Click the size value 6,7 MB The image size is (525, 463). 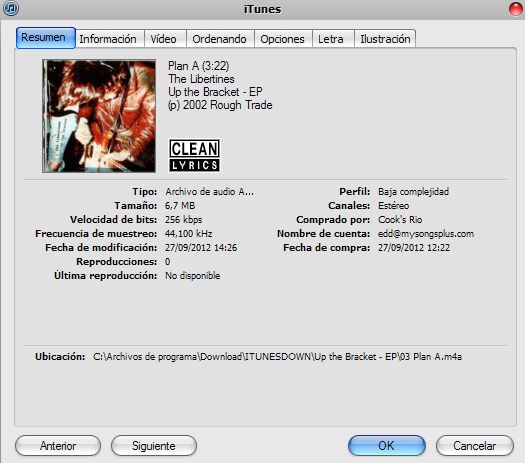(180, 206)
